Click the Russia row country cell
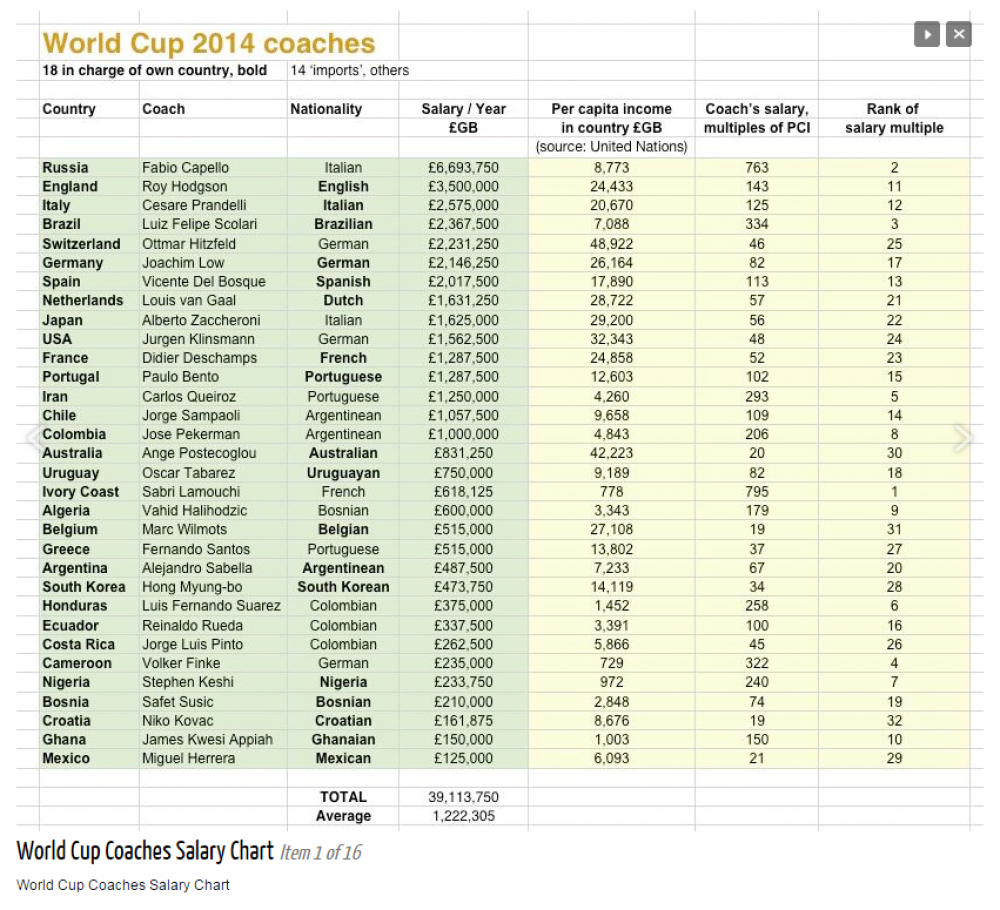This screenshot has width=1000, height=910. click(66, 168)
